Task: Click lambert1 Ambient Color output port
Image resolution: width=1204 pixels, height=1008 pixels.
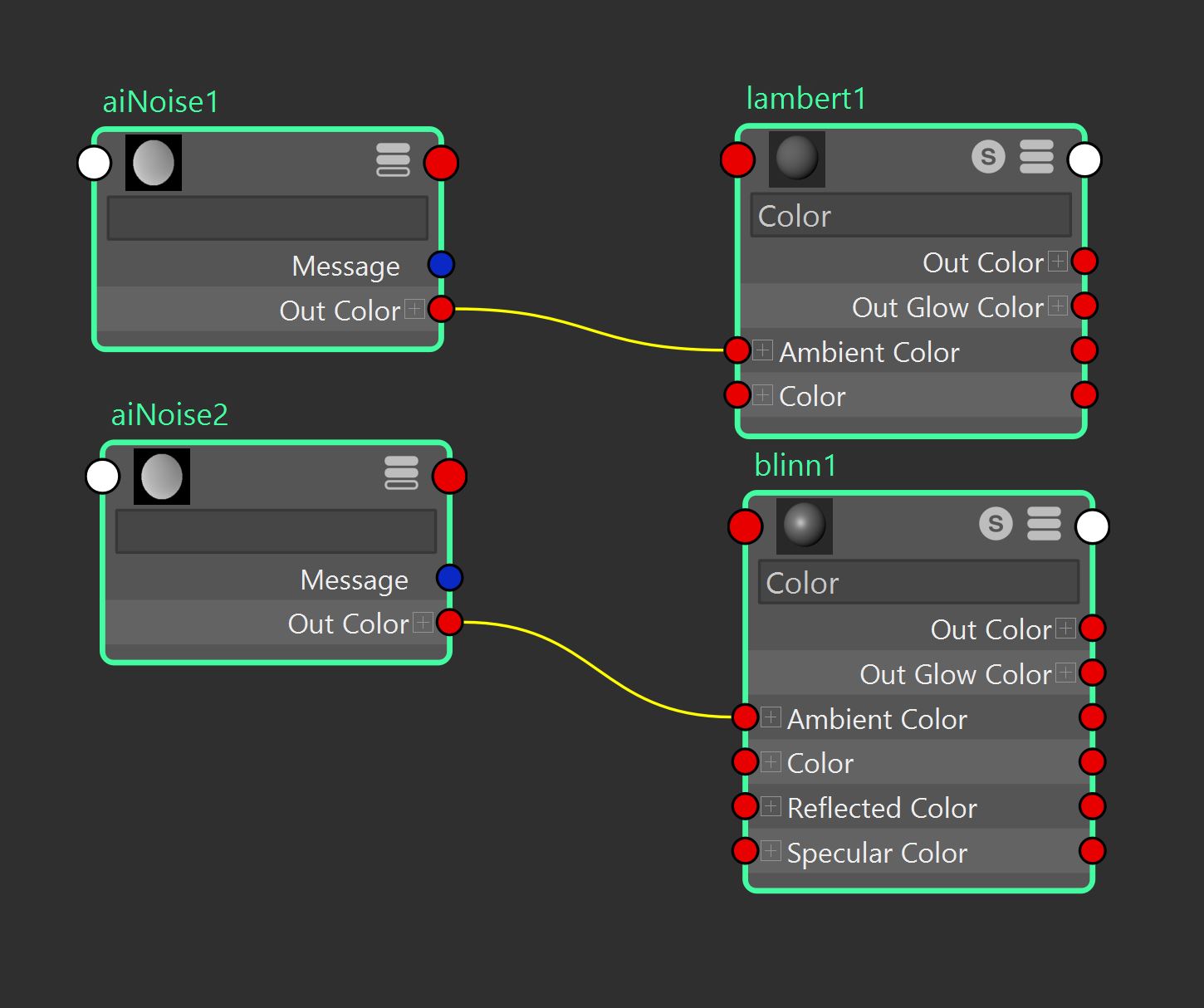Action: [x=1084, y=350]
